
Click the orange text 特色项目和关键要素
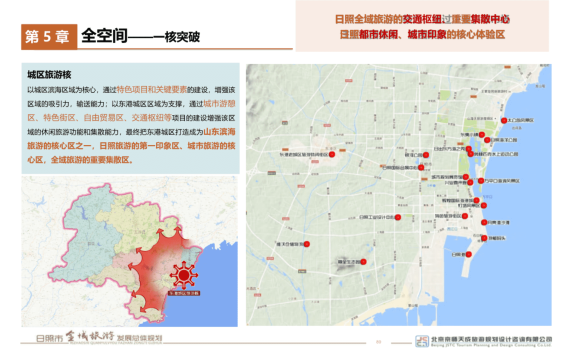152,89
